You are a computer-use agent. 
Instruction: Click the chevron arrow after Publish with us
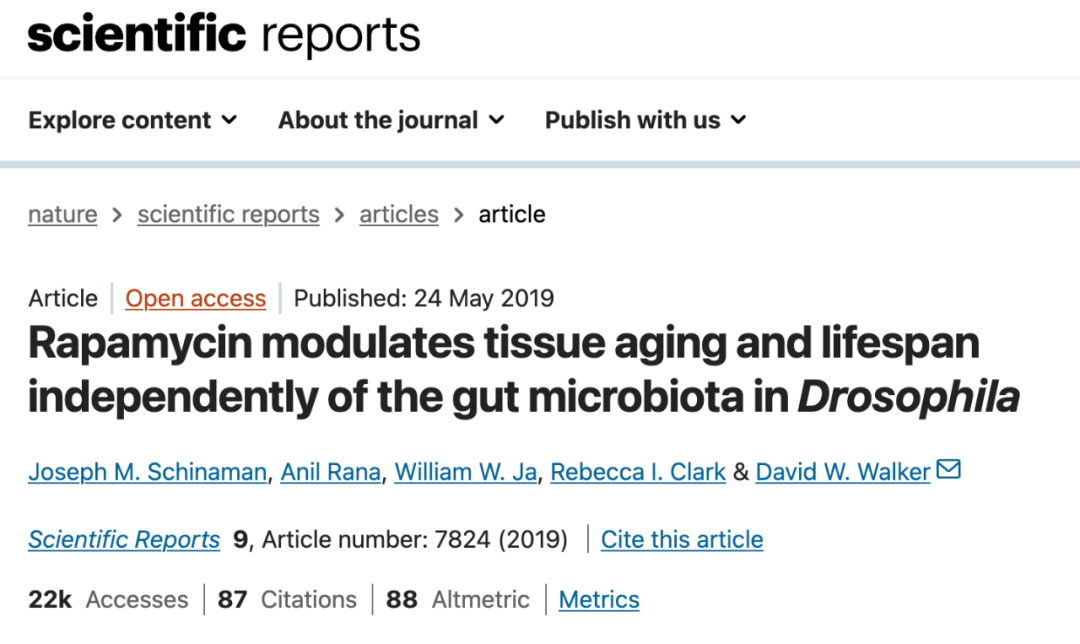click(x=738, y=121)
